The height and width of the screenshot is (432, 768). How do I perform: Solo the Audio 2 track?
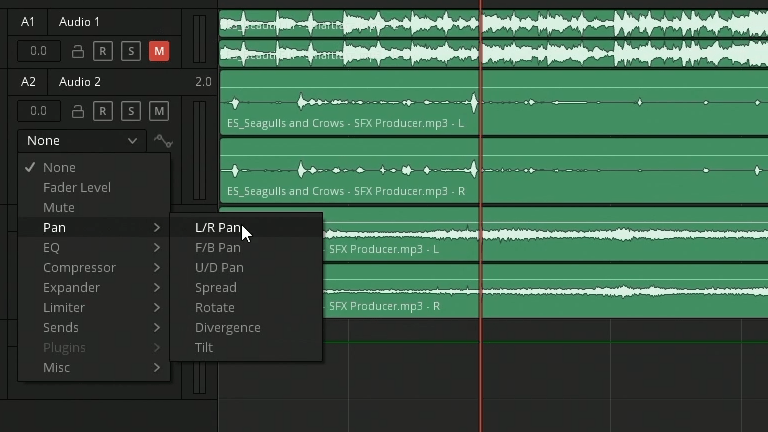(x=131, y=112)
